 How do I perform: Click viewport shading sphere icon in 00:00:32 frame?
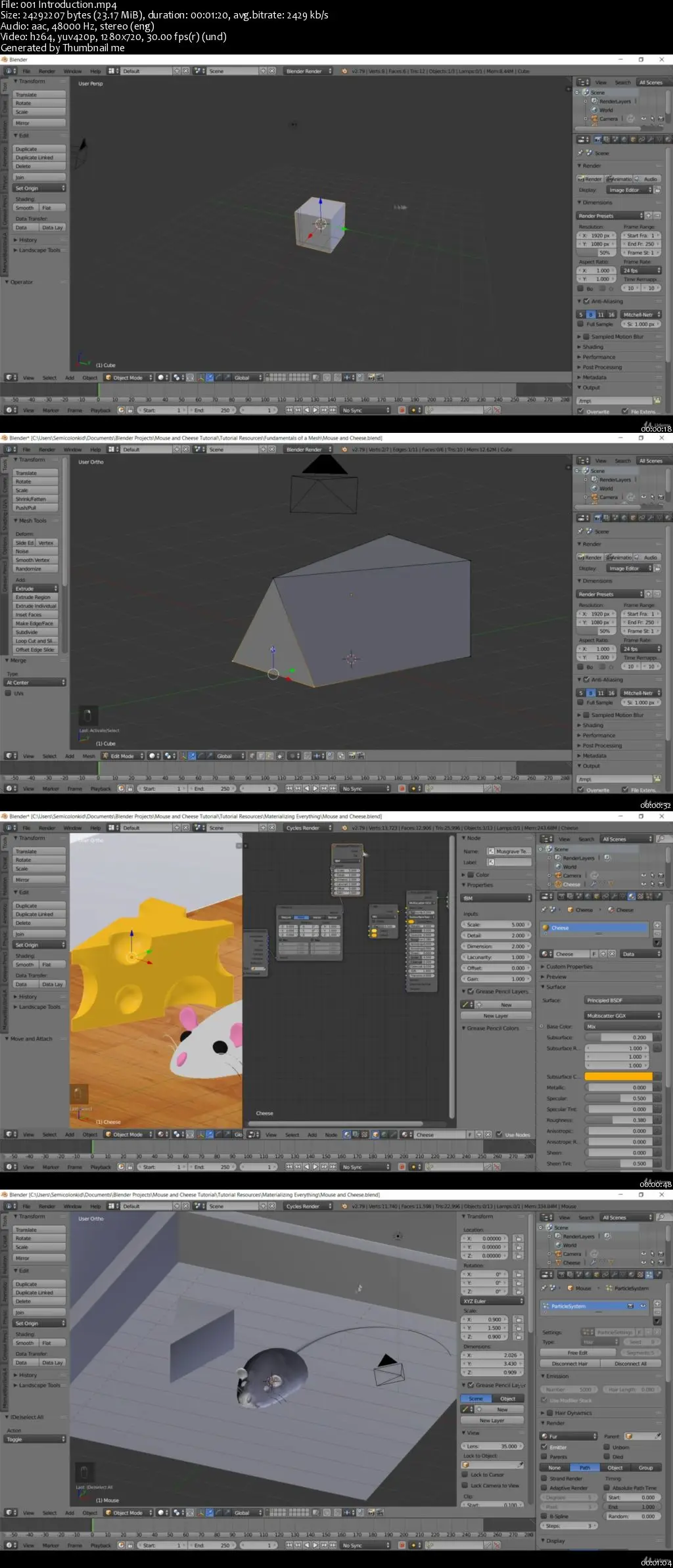[x=152, y=756]
